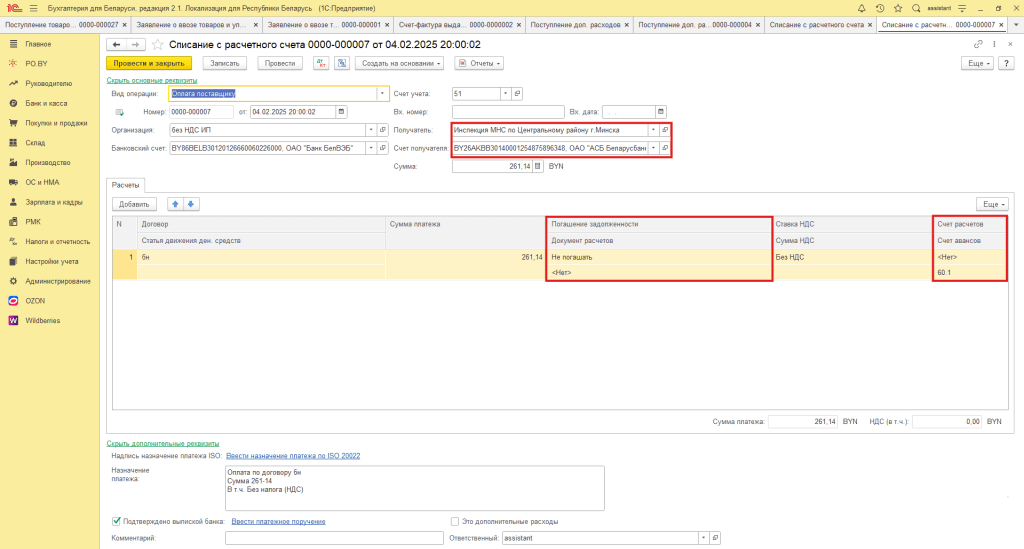Open the hamburger main menu
This screenshot has width=1024, height=549.
tap(34, 8)
